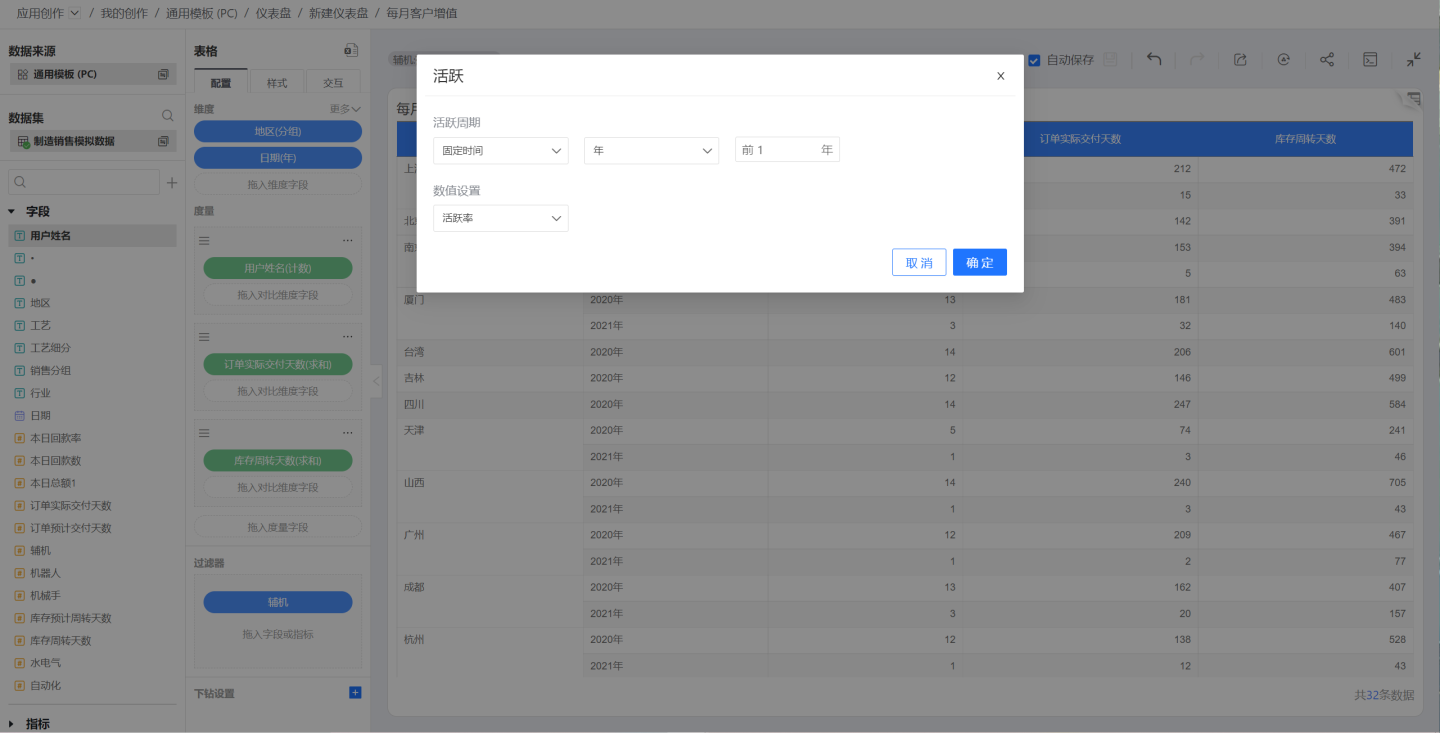
Task: Collapse the 字段 tree section
Action: coord(12,212)
